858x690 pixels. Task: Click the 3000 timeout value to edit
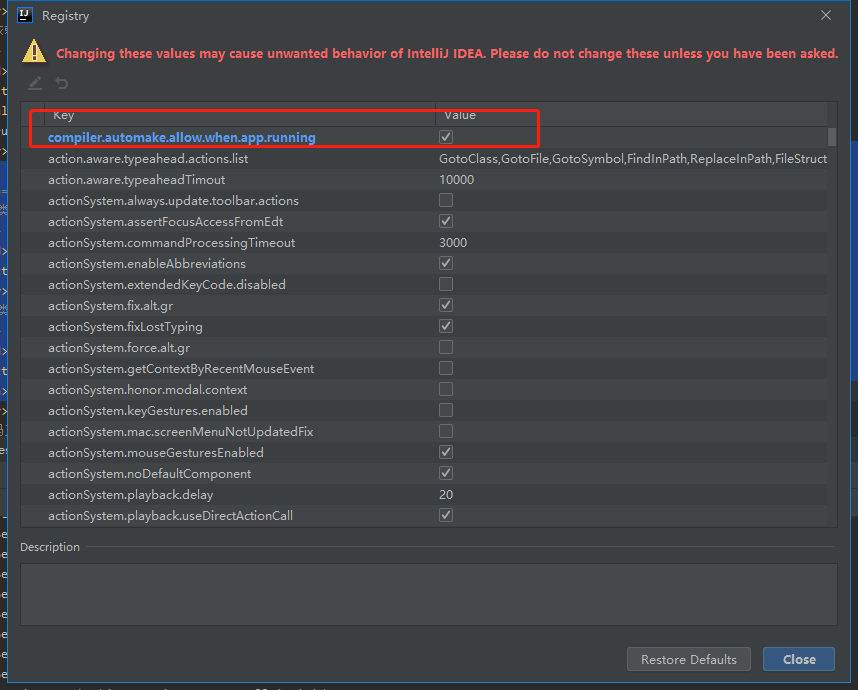click(x=453, y=242)
